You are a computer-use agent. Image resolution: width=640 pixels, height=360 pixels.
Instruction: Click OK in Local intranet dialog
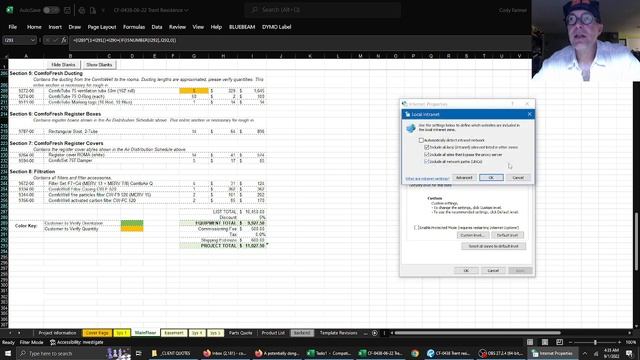(x=491, y=178)
